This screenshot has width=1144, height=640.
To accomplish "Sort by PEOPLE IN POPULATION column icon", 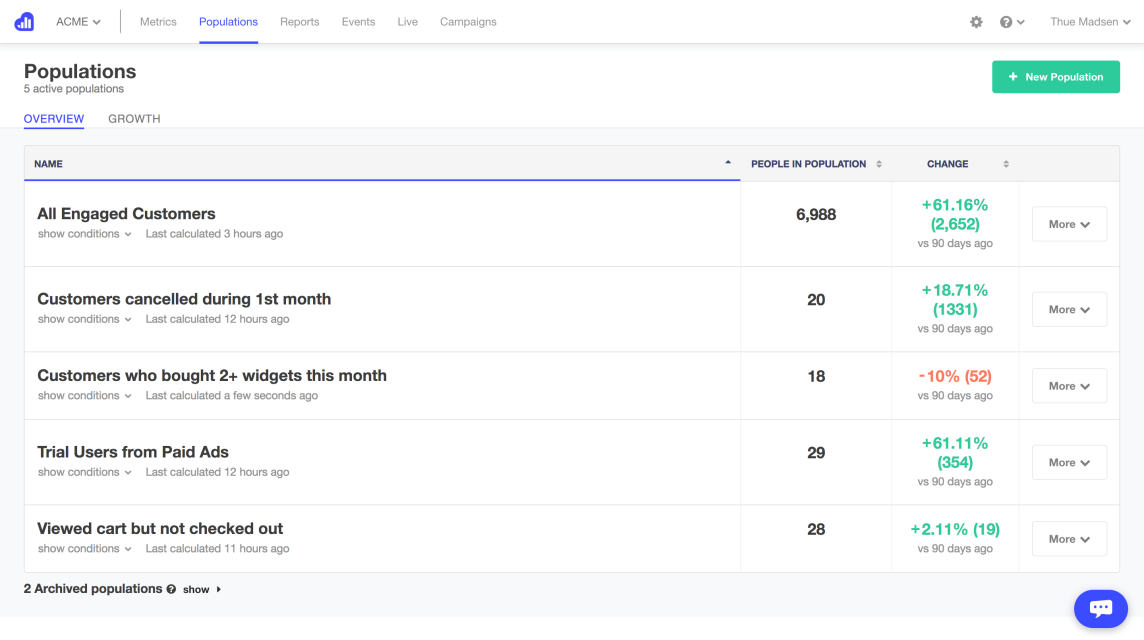I will click(x=879, y=163).
